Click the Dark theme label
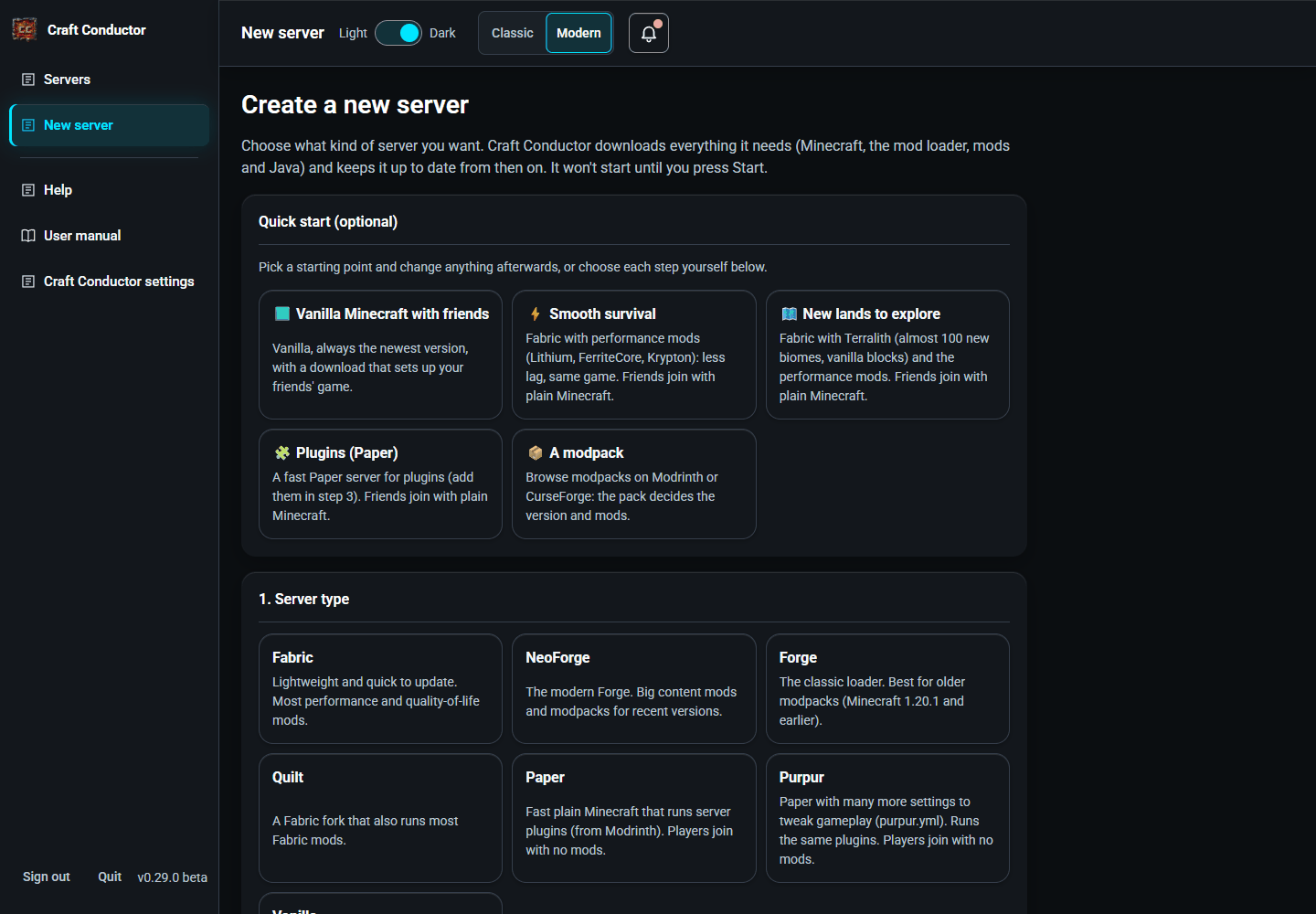Screen dimensions: 1316x914 tap(442, 33)
